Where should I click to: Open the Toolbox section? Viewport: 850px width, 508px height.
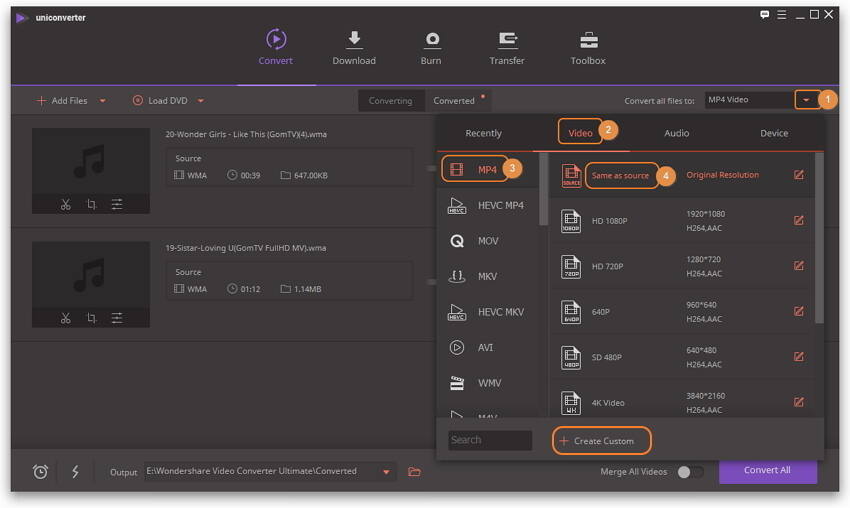tap(588, 48)
